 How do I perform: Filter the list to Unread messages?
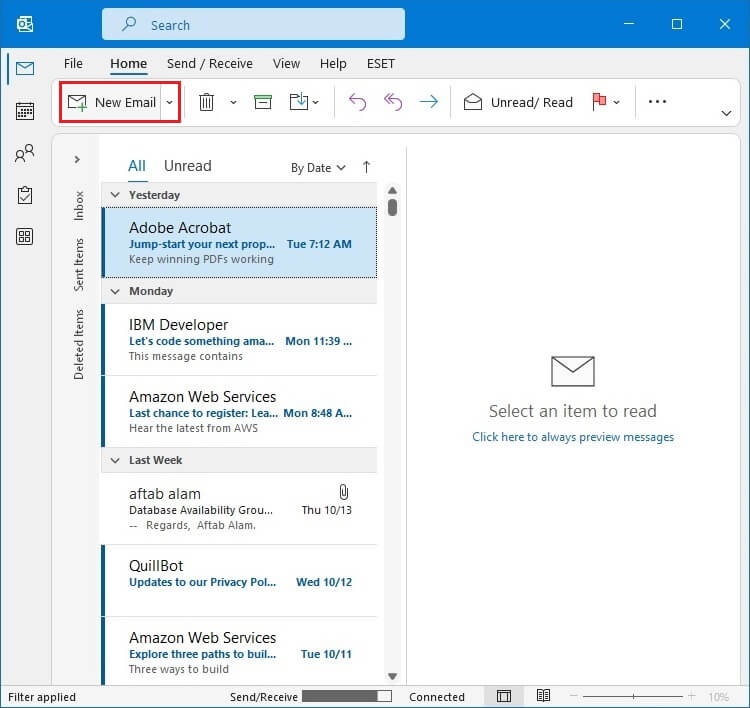[x=188, y=166]
